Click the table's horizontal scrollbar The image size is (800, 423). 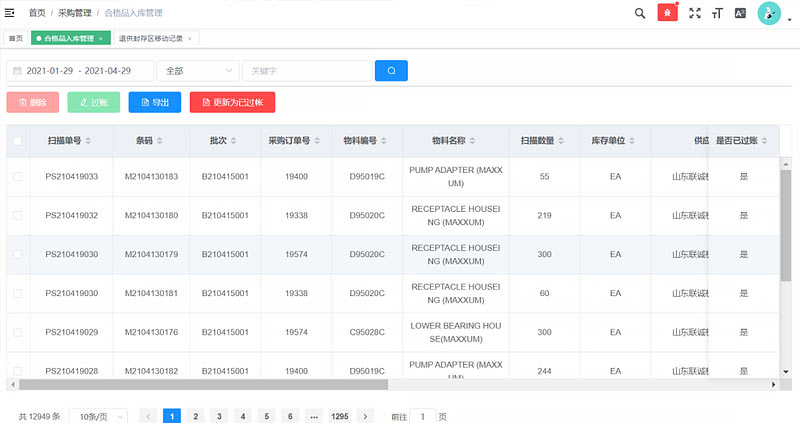point(200,385)
